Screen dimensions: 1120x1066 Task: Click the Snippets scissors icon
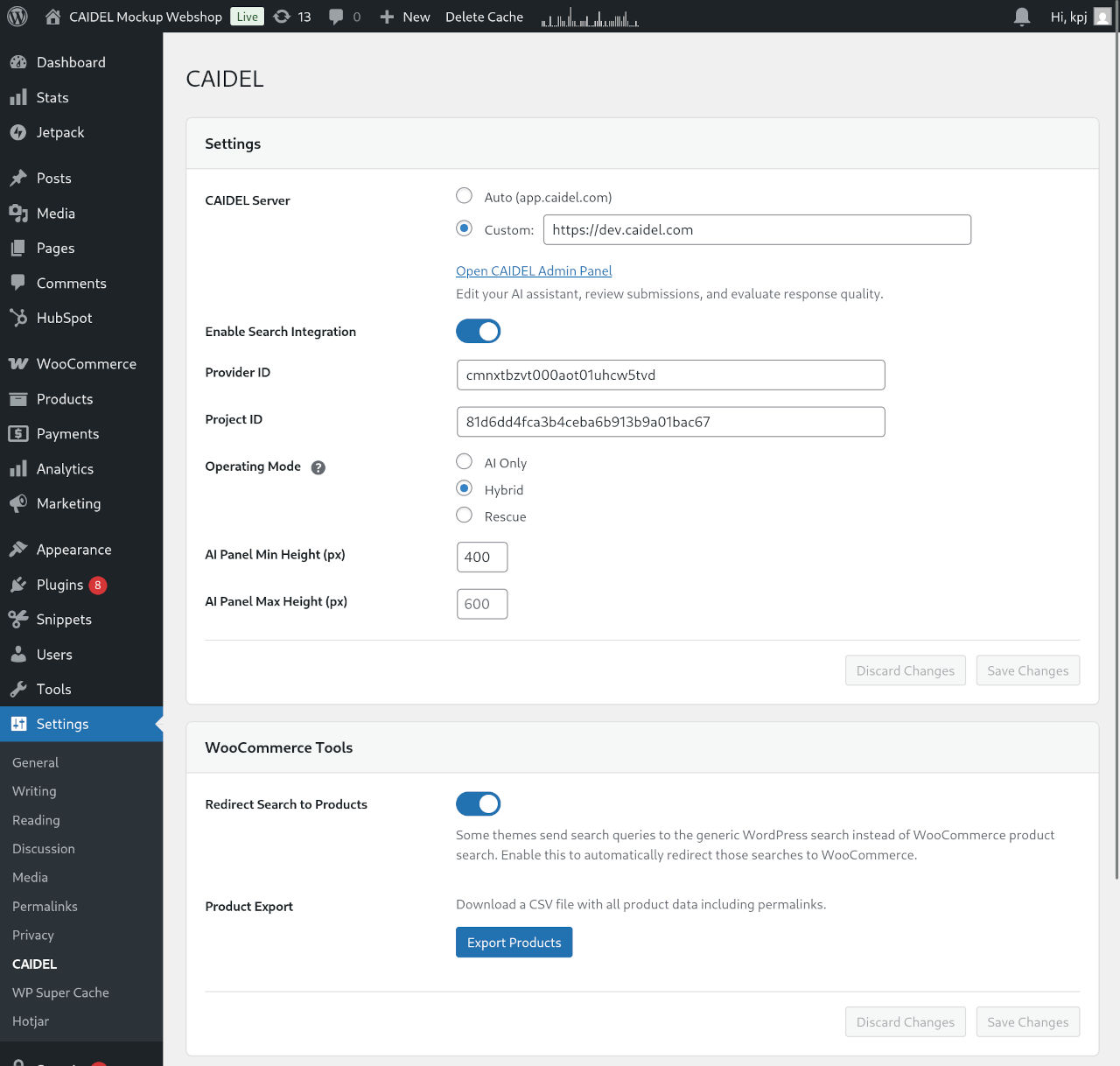(x=18, y=619)
